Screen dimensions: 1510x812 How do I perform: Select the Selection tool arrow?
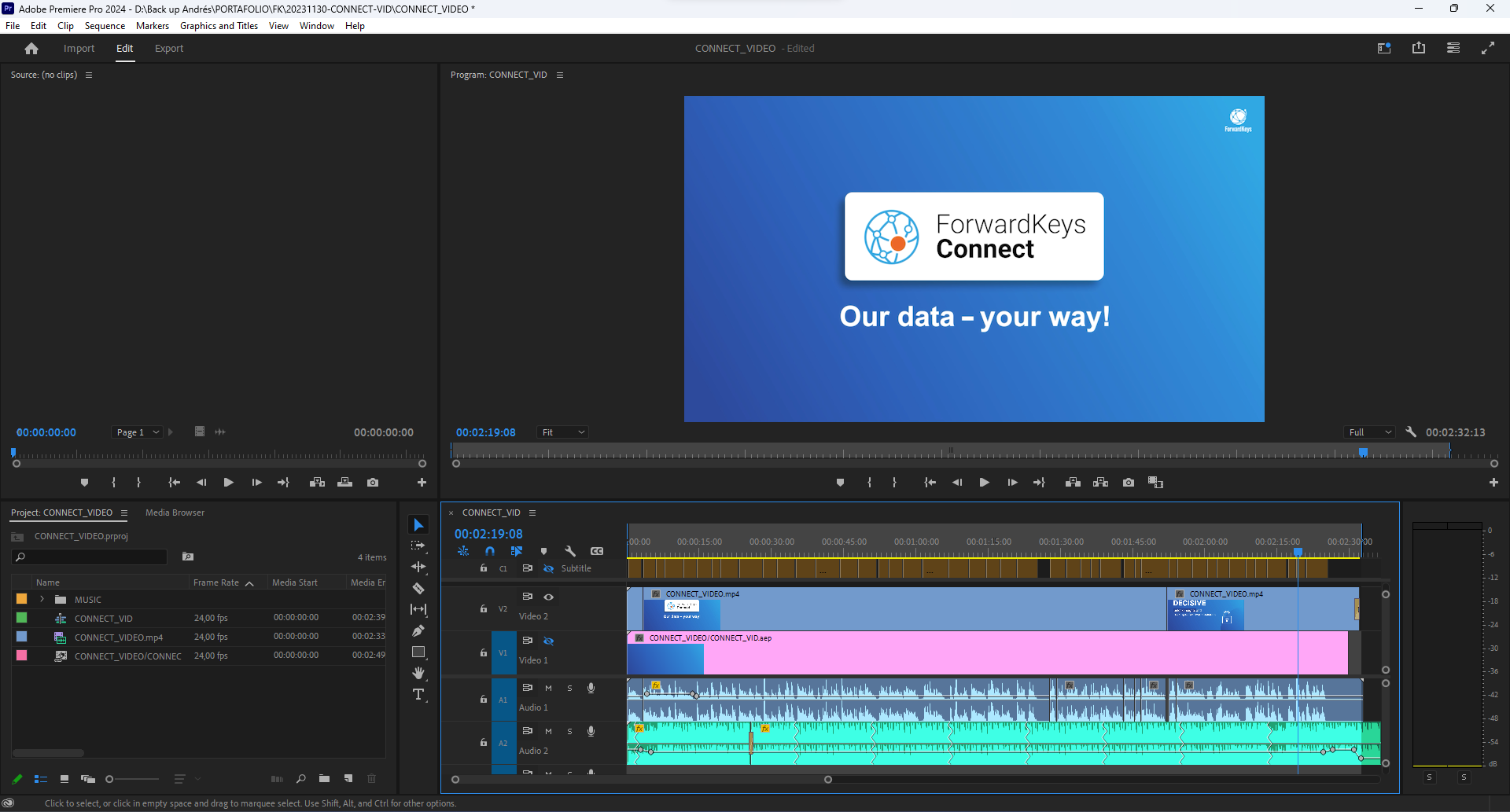click(418, 525)
